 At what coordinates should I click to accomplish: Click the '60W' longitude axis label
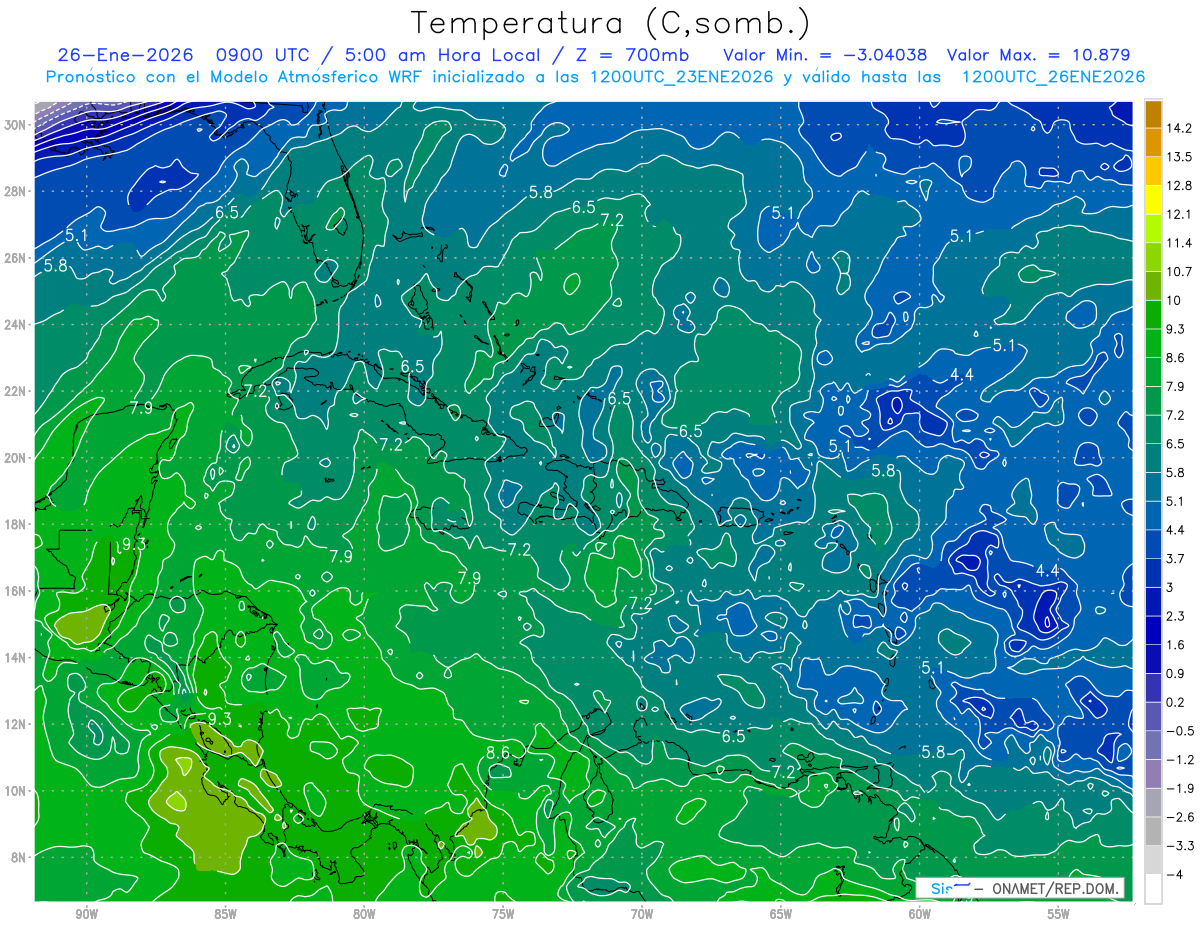(x=920, y=914)
